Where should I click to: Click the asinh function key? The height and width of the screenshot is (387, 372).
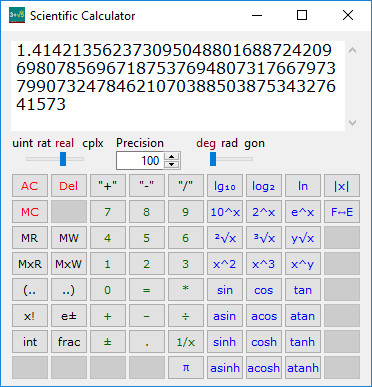[225, 368]
